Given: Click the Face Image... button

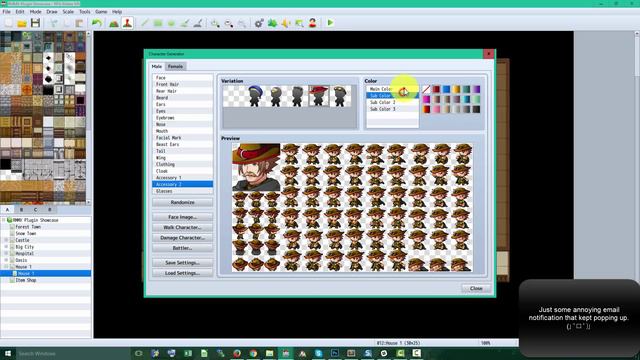Looking at the screenshot, I should pyautogui.click(x=182, y=217).
